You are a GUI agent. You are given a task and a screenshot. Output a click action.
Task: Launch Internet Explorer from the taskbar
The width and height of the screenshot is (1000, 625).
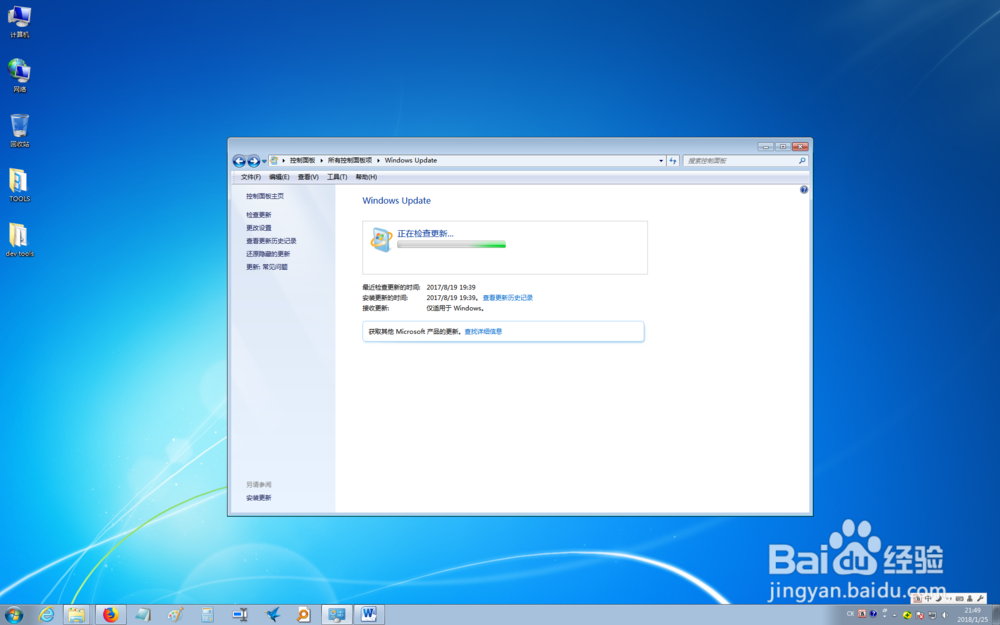(x=46, y=615)
